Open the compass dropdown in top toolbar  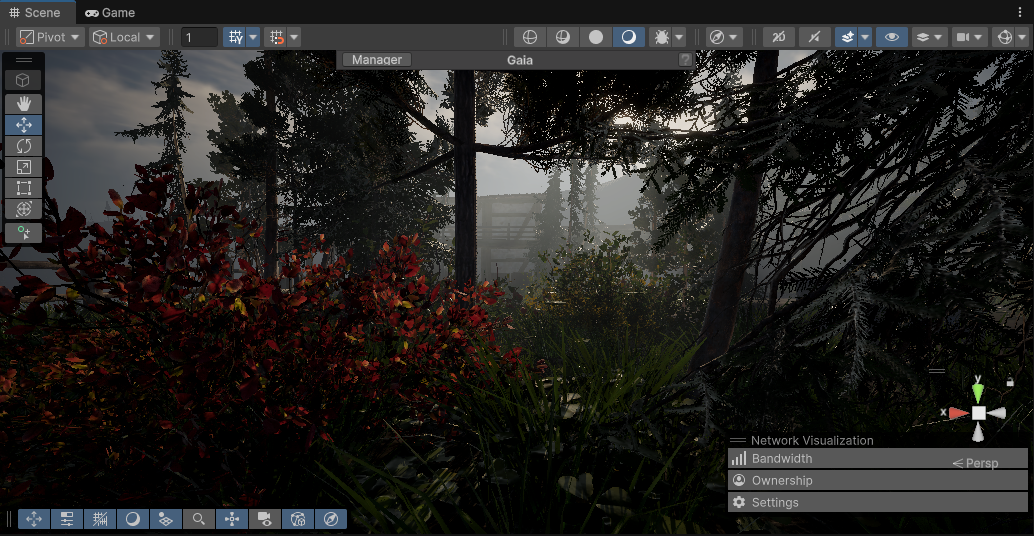[724, 37]
